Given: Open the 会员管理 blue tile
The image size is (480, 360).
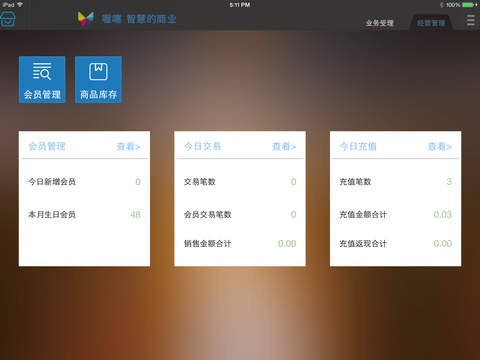Looking at the screenshot, I should click(x=42, y=80).
